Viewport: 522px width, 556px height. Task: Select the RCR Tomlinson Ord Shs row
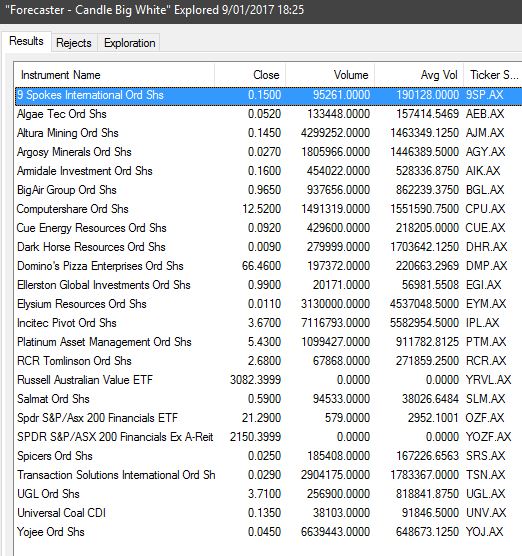[268, 361]
